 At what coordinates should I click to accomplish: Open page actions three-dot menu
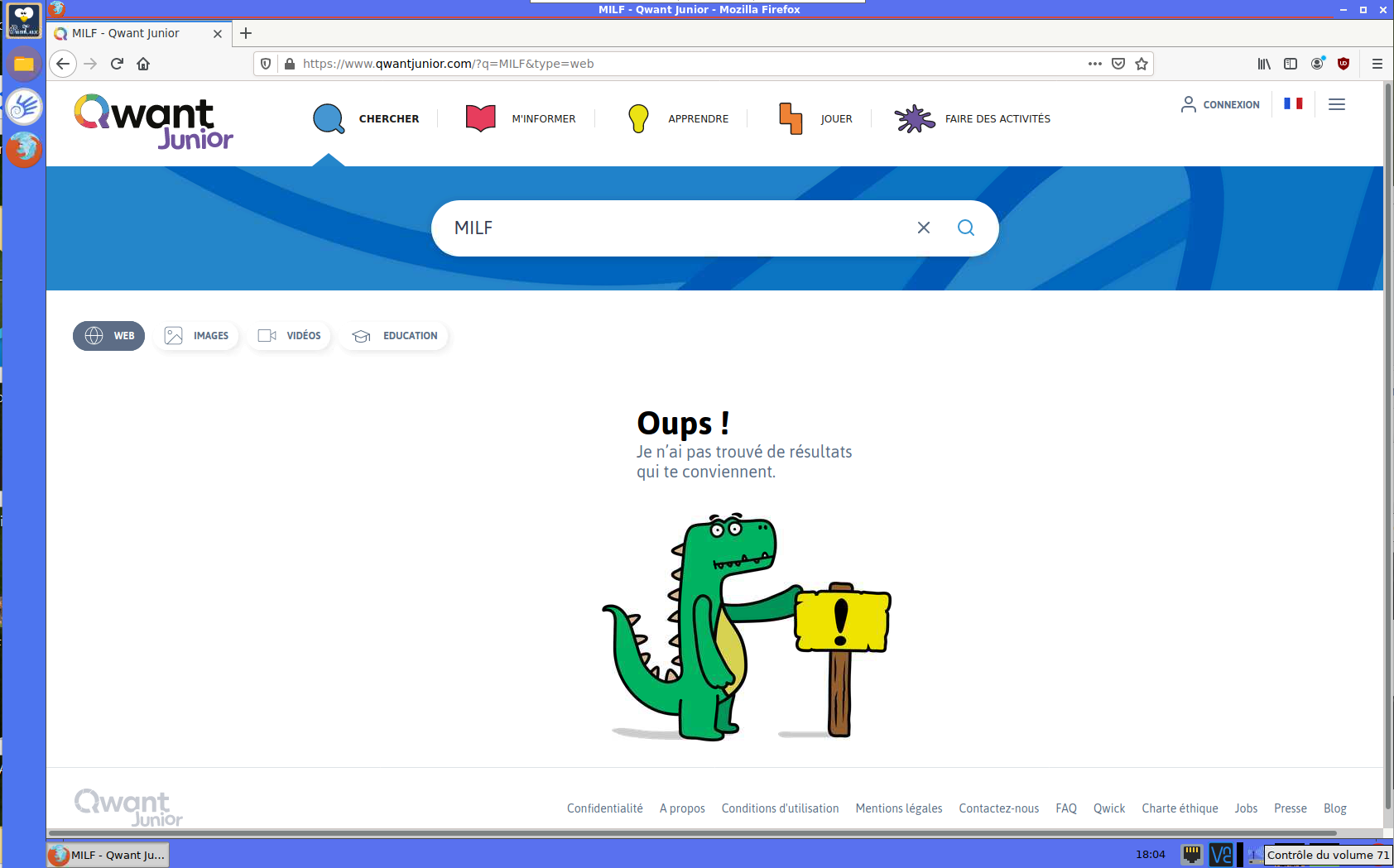coord(1094,64)
